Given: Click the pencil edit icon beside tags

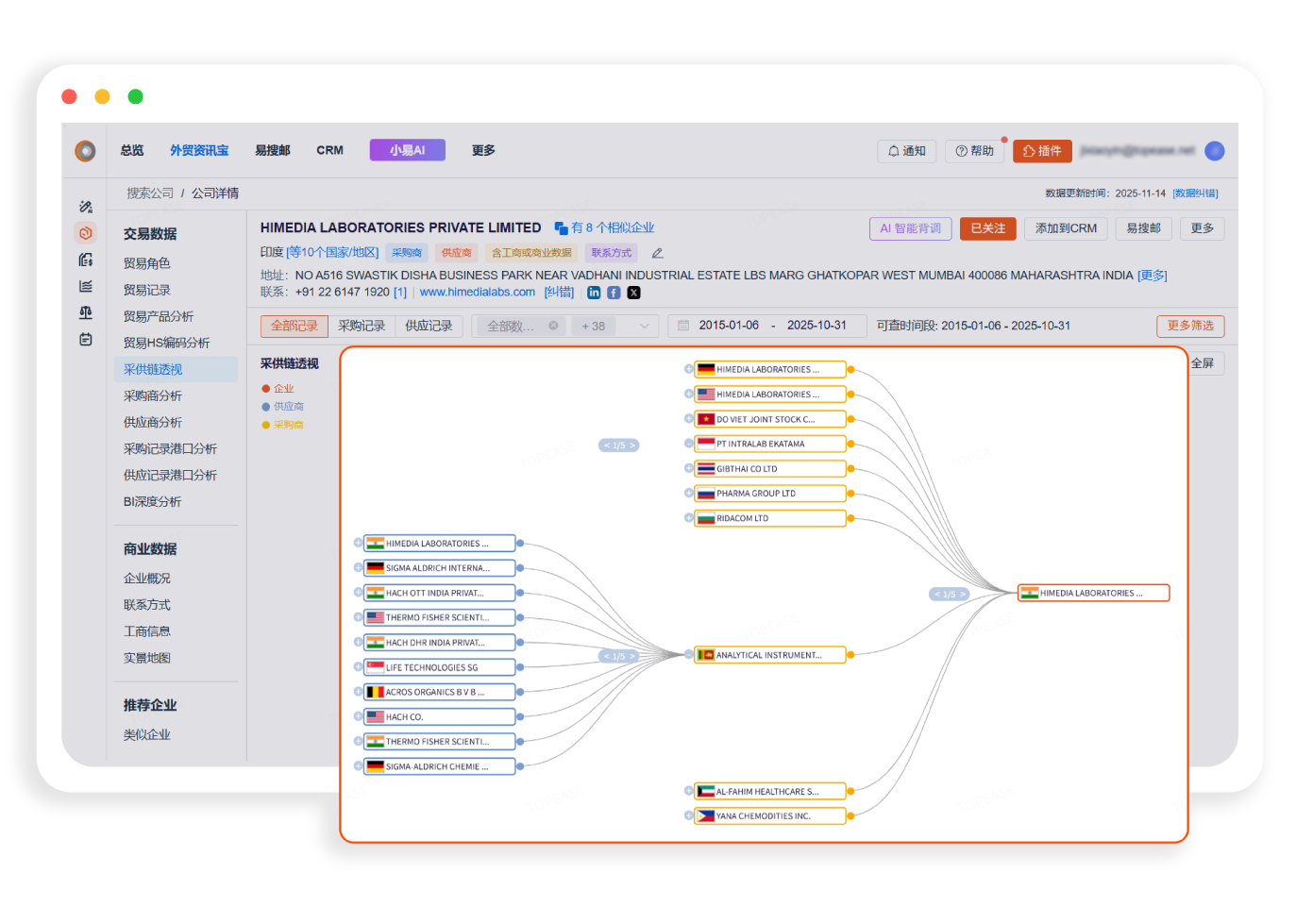Looking at the screenshot, I should pos(657,253).
